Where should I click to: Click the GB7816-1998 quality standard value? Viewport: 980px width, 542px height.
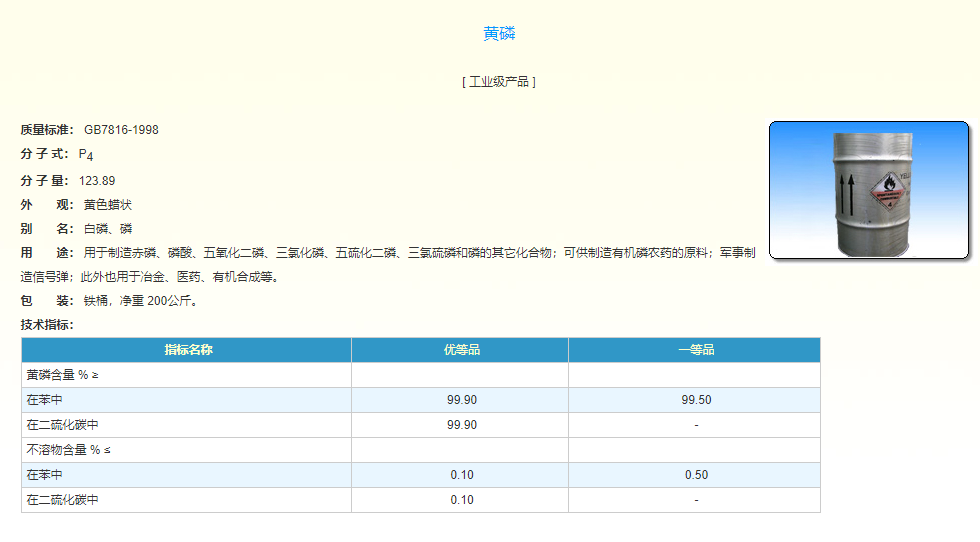coord(121,130)
